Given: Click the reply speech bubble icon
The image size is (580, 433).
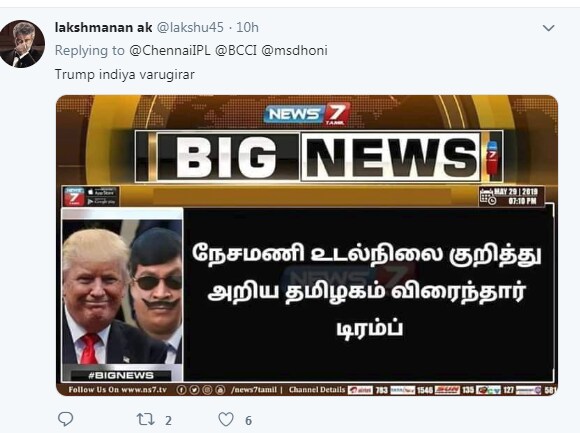Looking at the screenshot, I should coord(65,420).
